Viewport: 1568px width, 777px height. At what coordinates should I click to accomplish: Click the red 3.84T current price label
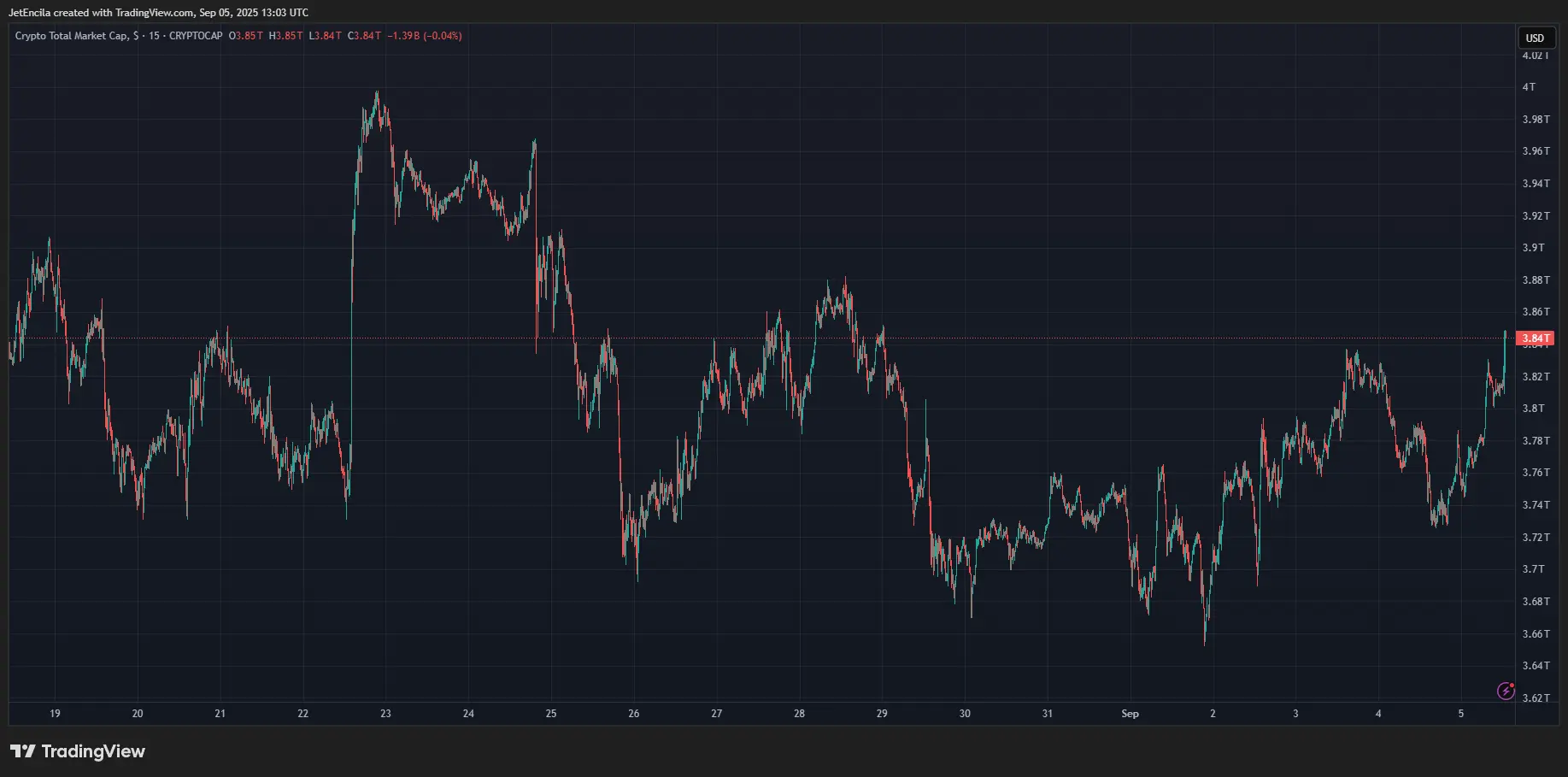coord(1535,338)
